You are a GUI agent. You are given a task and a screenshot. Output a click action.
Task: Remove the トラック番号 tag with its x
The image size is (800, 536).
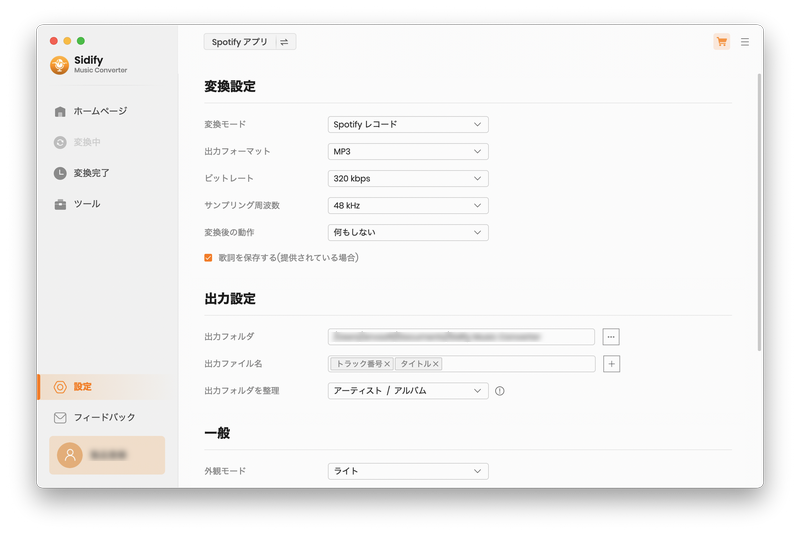tap(387, 364)
